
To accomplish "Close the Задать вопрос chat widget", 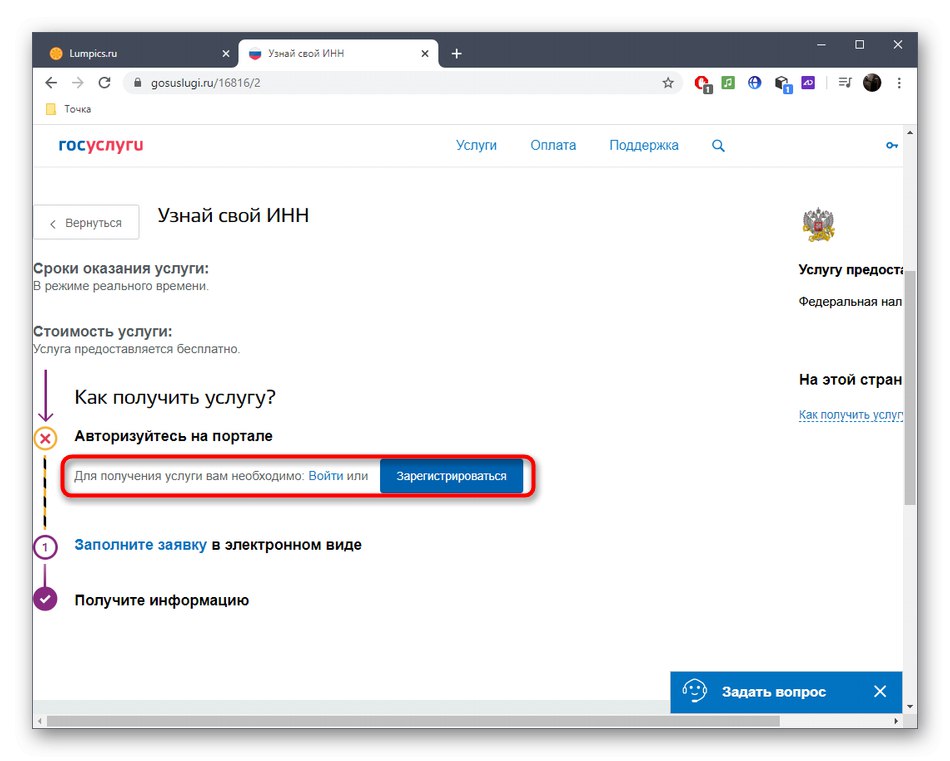I will 880,691.
